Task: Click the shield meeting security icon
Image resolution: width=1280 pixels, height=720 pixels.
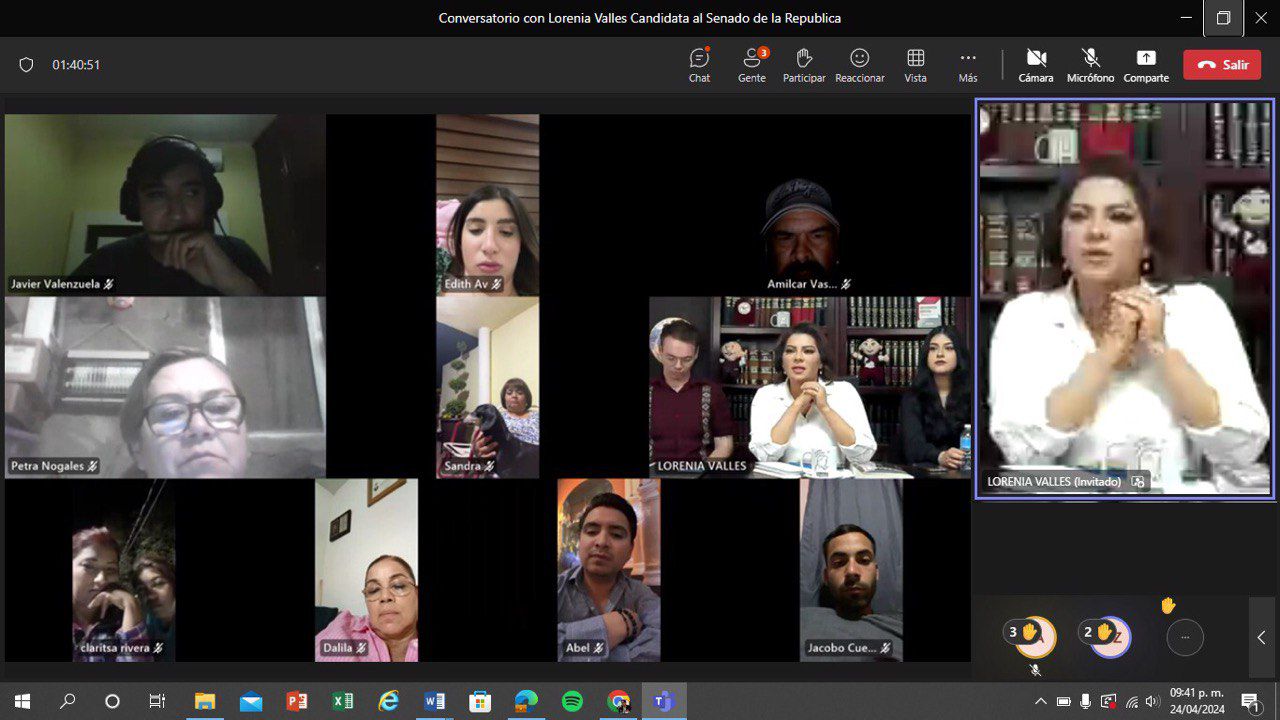Action: click(27, 65)
